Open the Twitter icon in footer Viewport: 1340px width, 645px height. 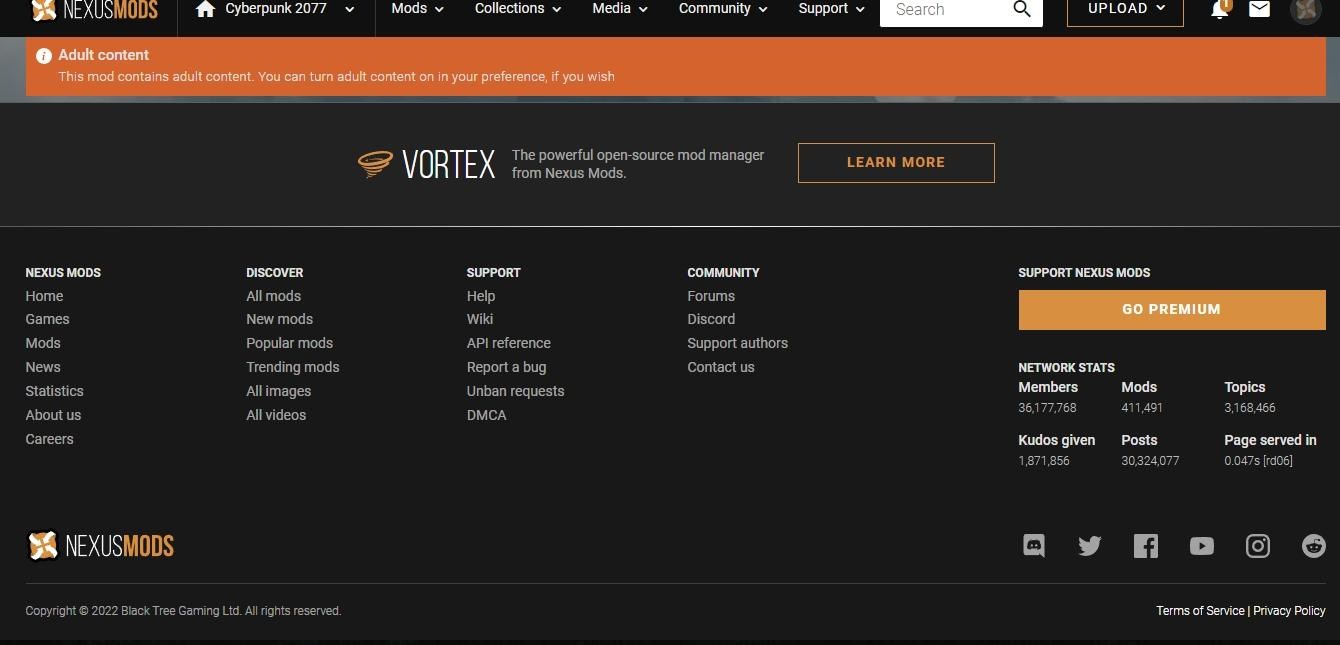click(x=1090, y=546)
